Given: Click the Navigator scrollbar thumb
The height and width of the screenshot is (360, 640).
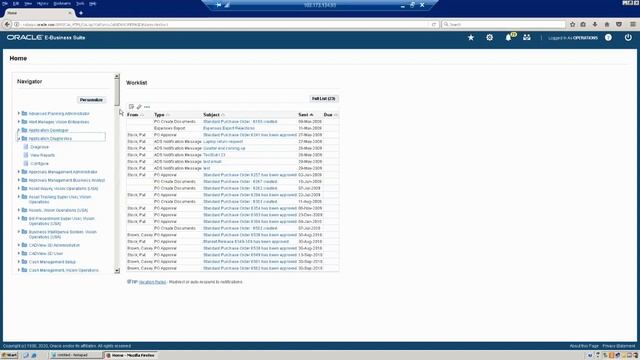Looking at the screenshot, I should pos(117,92).
